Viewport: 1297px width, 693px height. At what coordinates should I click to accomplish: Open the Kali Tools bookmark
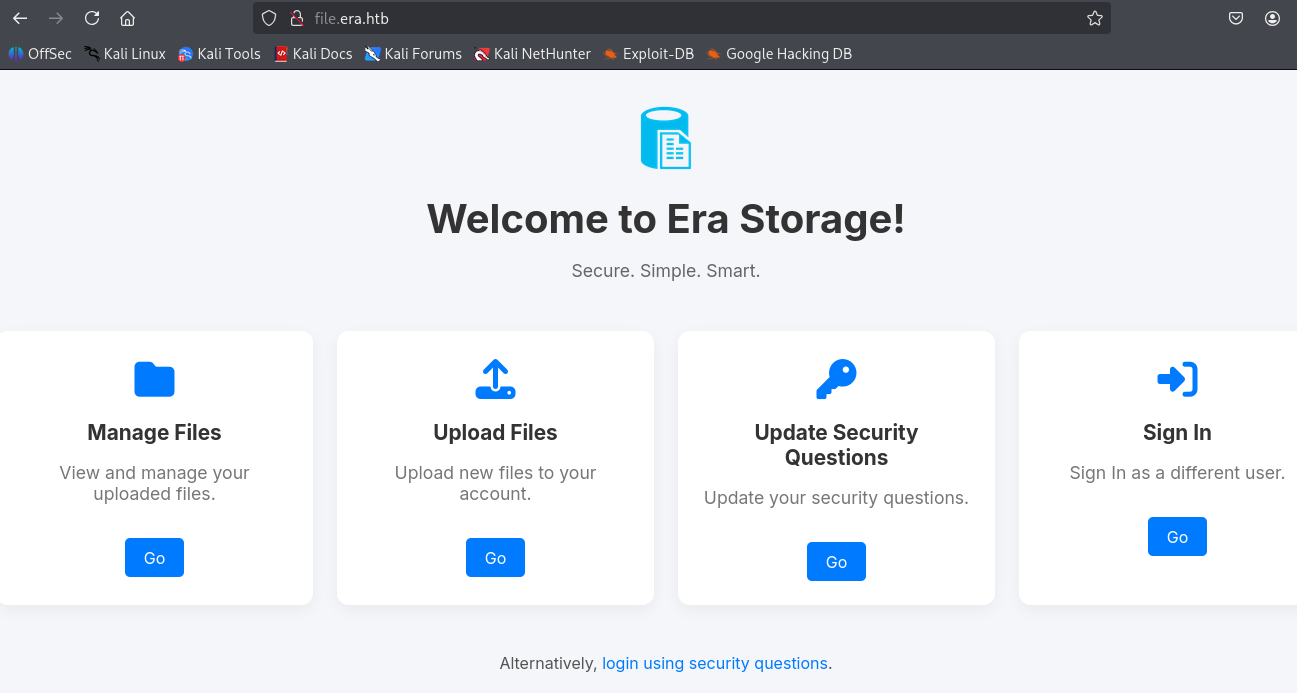(x=219, y=54)
